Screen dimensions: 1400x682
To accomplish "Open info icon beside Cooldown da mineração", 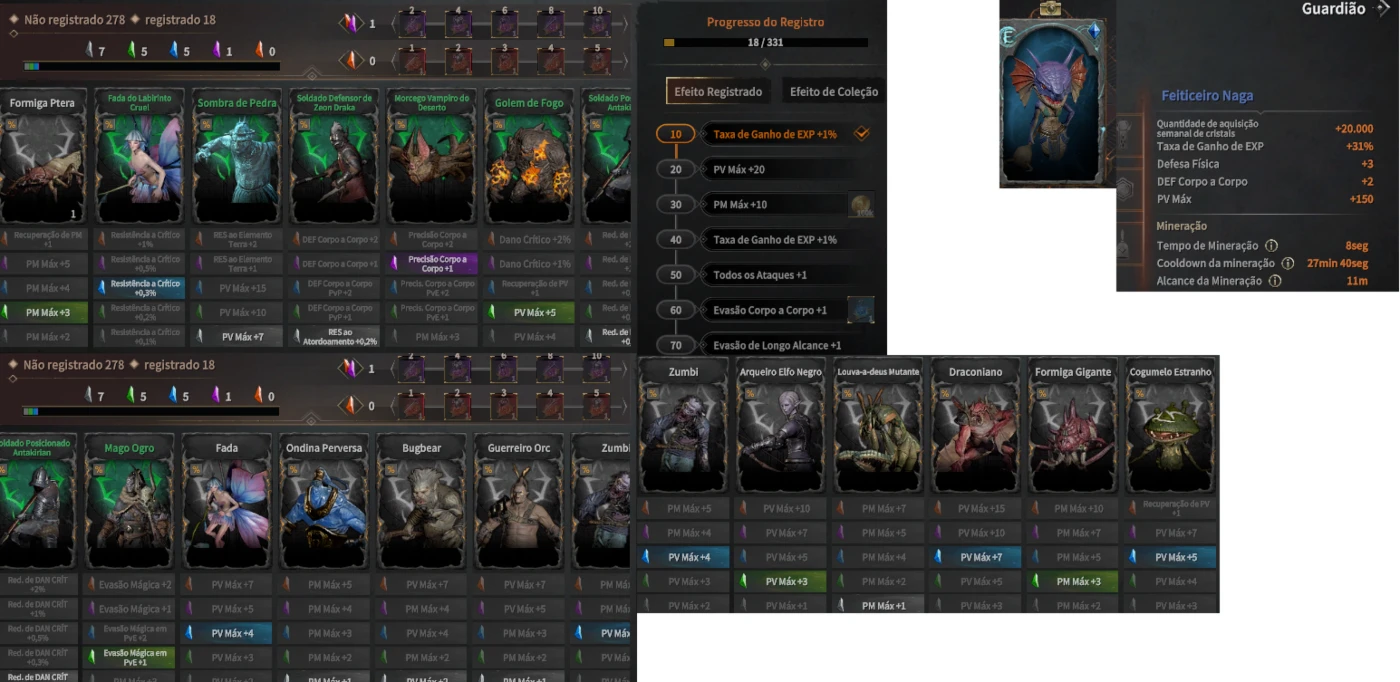I will pyautogui.click(x=1288, y=263).
